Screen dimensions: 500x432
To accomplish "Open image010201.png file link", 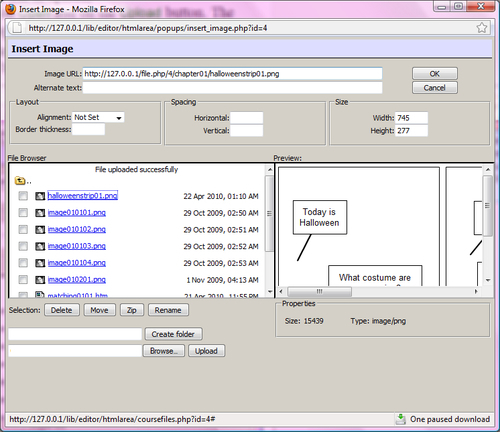I will pos(77,279).
